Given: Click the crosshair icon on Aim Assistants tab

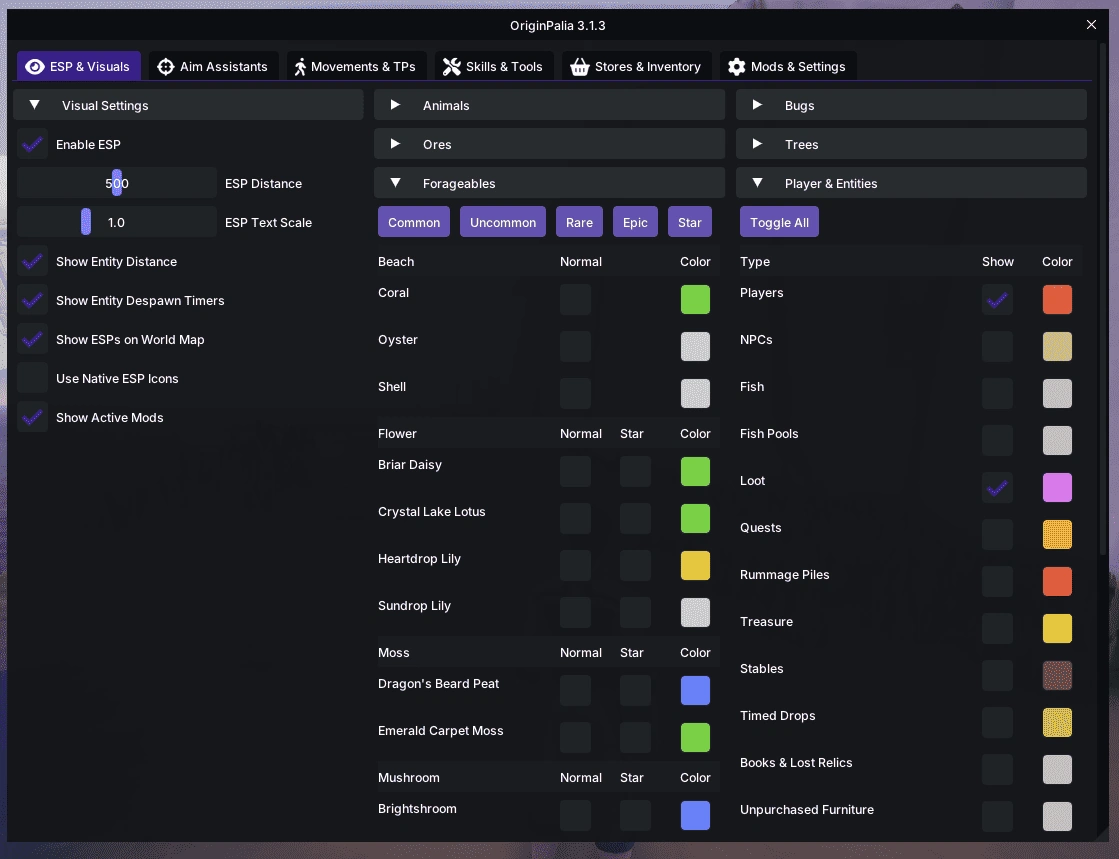Looking at the screenshot, I should click(166, 66).
